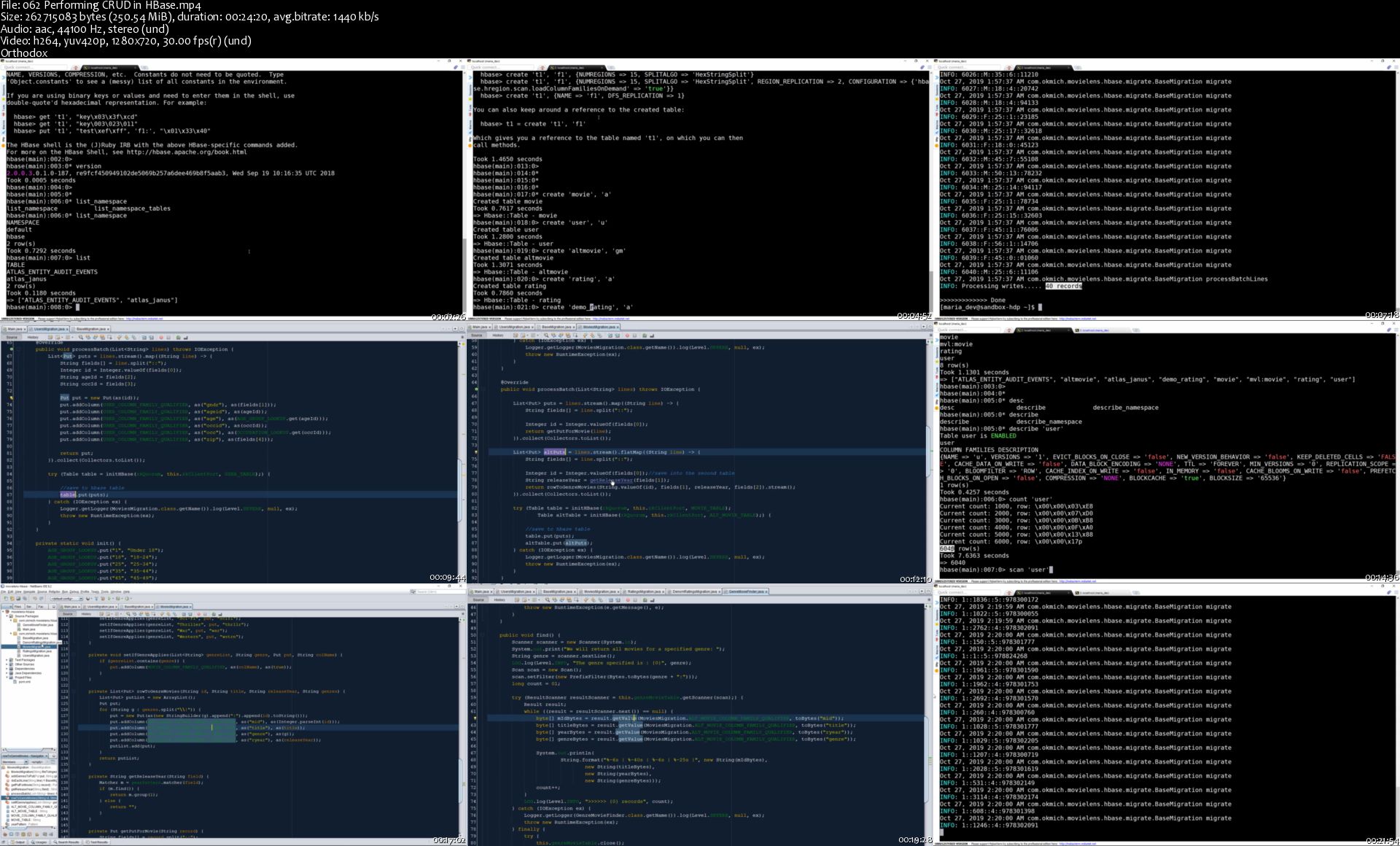Collapse the Source Packages tree node
This screenshot has height=846, width=1400.
(7, 616)
